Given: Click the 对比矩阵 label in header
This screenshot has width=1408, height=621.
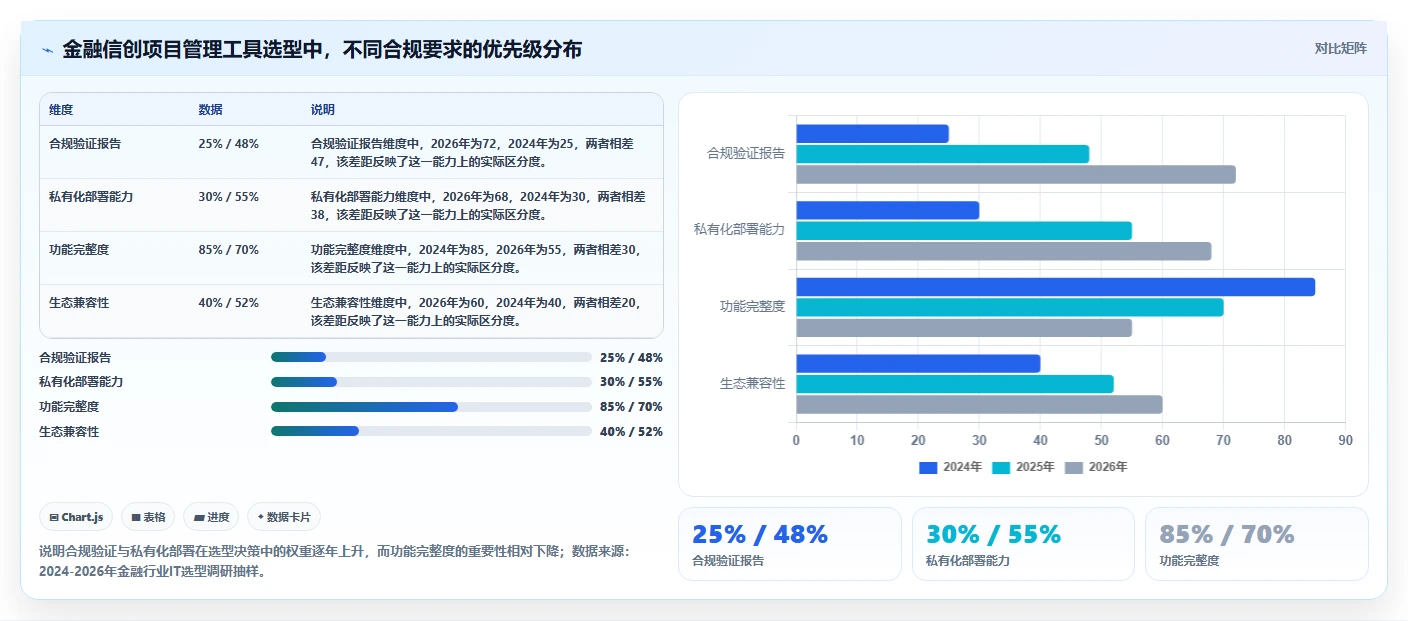Looking at the screenshot, I should point(1340,48).
